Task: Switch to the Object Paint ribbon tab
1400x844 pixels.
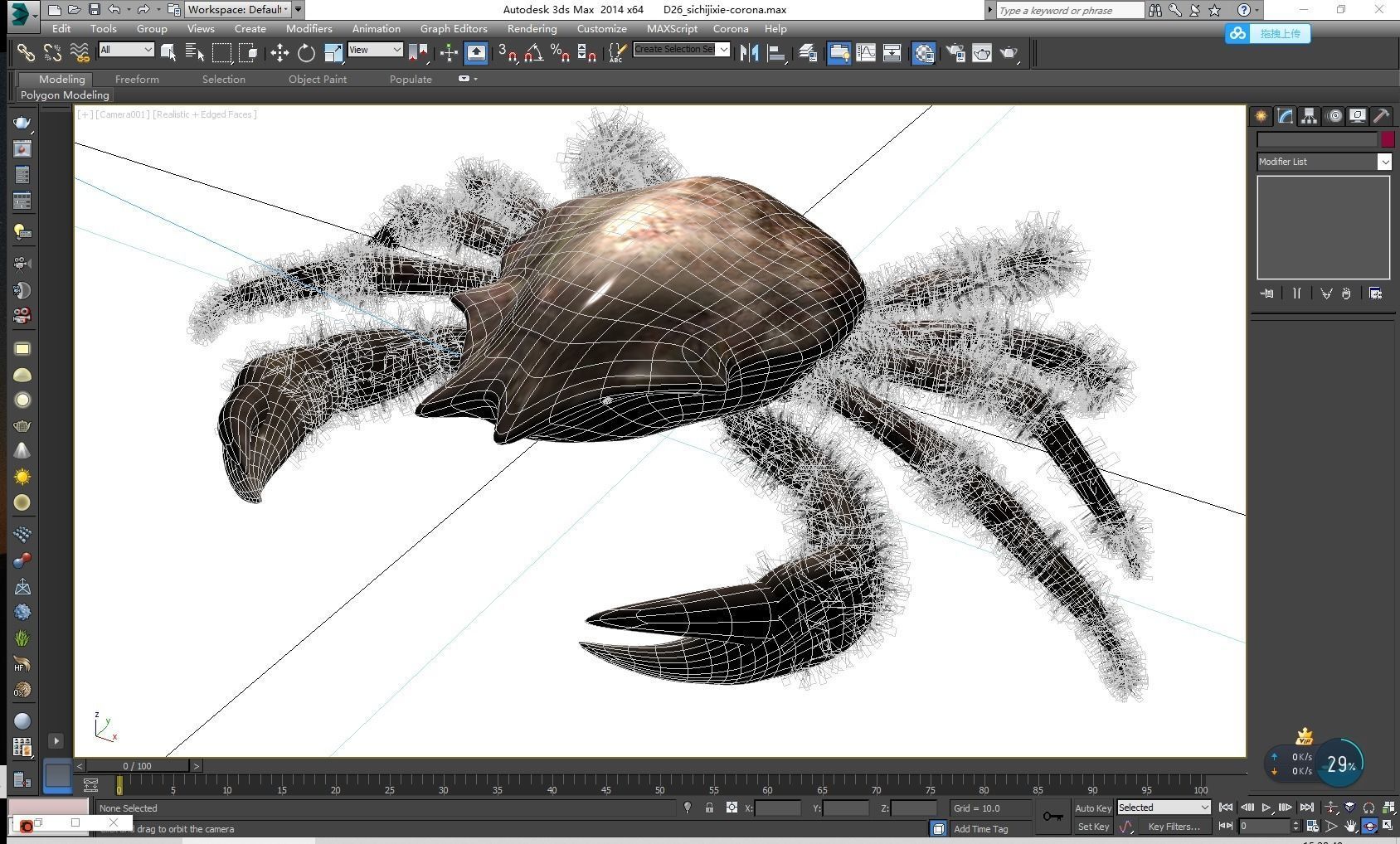Action: coord(318,80)
